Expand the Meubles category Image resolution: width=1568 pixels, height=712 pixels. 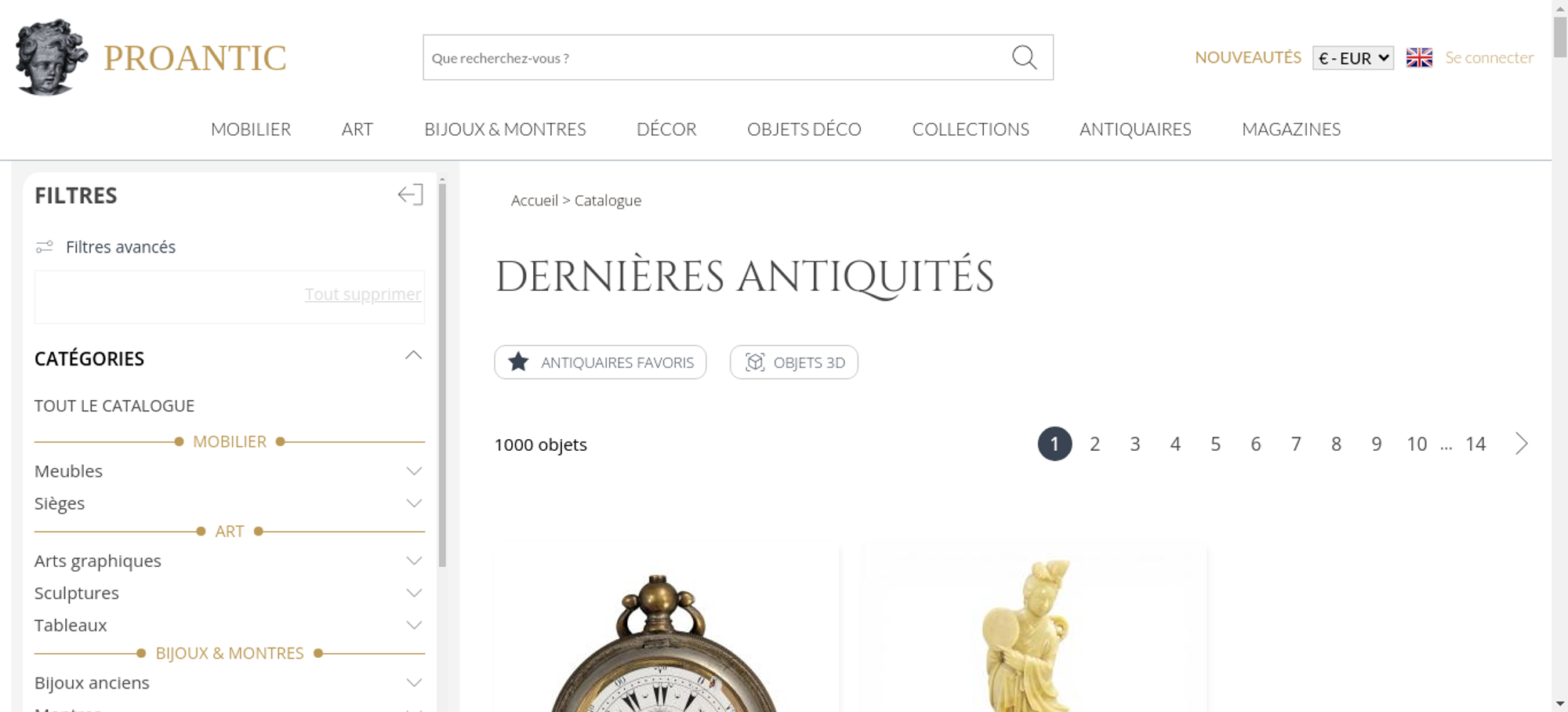(414, 471)
